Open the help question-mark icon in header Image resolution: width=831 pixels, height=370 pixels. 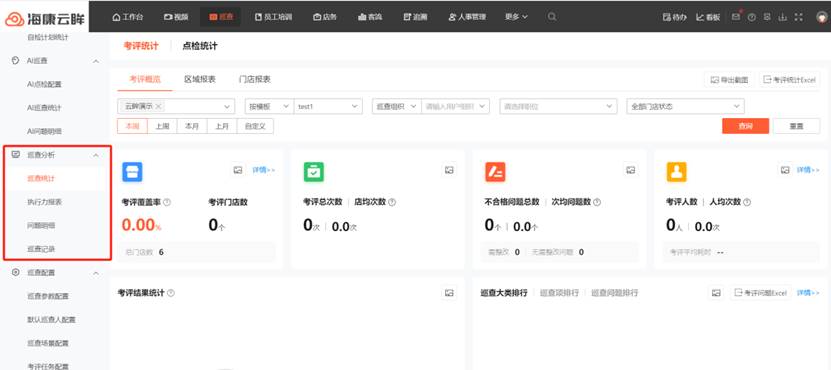(752, 17)
